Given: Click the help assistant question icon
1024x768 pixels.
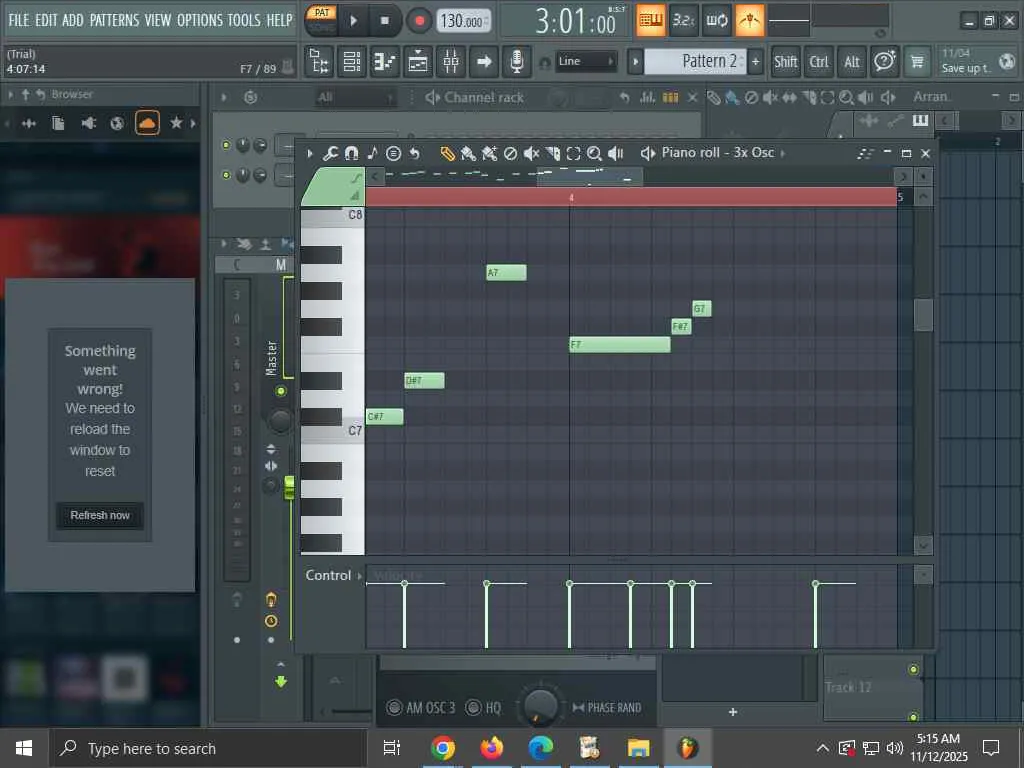Looking at the screenshot, I should point(885,62).
